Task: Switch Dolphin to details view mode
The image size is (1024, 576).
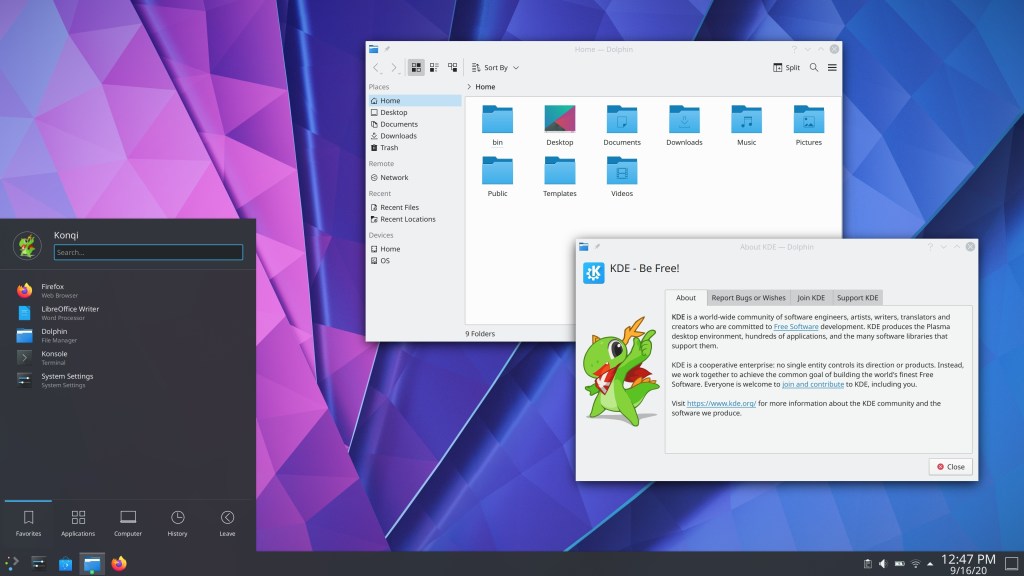Action: [x=452, y=67]
